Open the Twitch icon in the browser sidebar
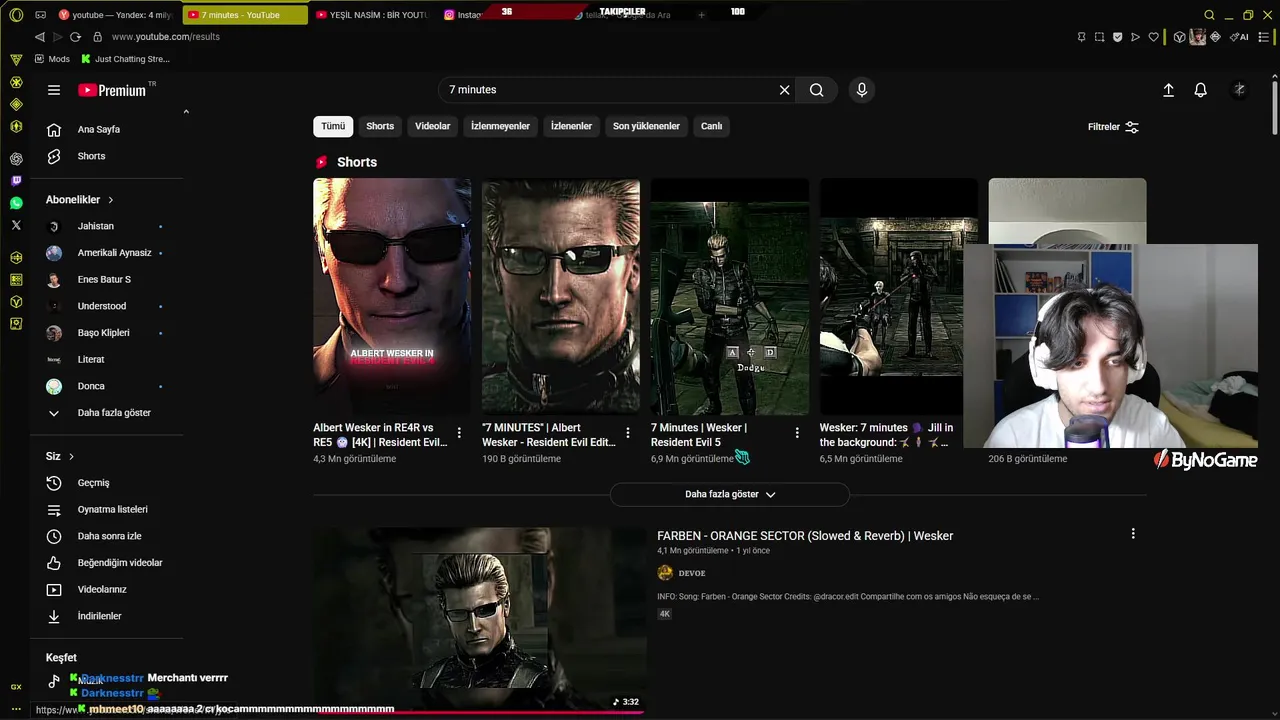Image resolution: width=1280 pixels, height=720 pixels. pos(16,181)
